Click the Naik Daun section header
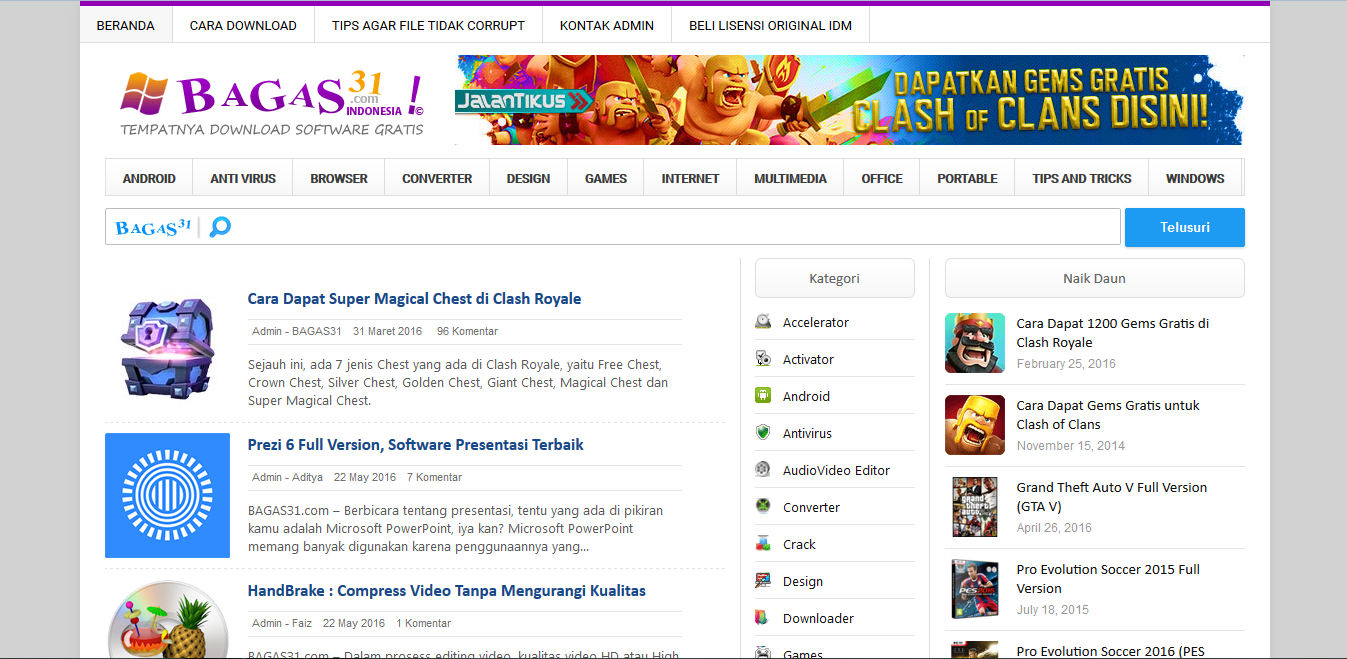This screenshot has height=659, width=1347. coord(1095,278)
